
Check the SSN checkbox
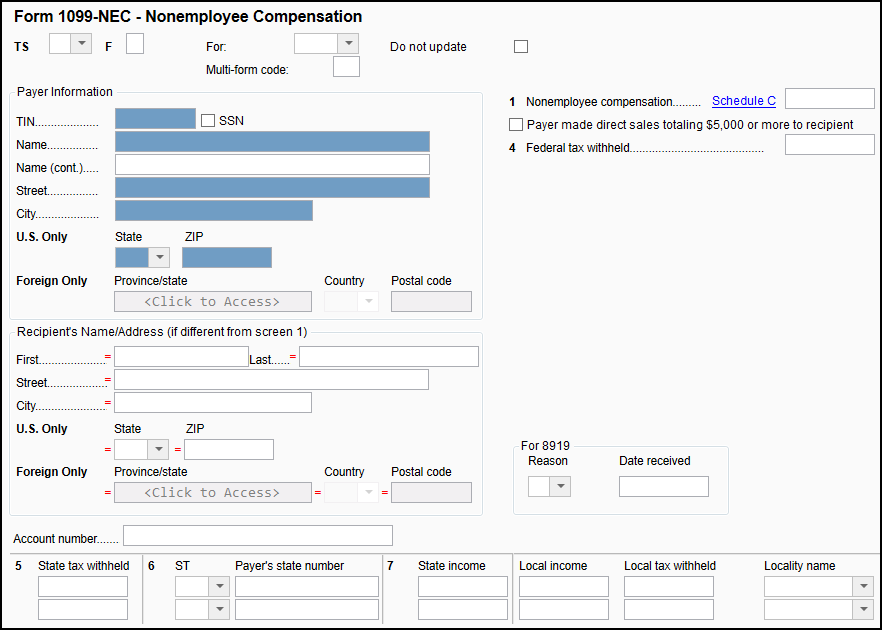208,120
